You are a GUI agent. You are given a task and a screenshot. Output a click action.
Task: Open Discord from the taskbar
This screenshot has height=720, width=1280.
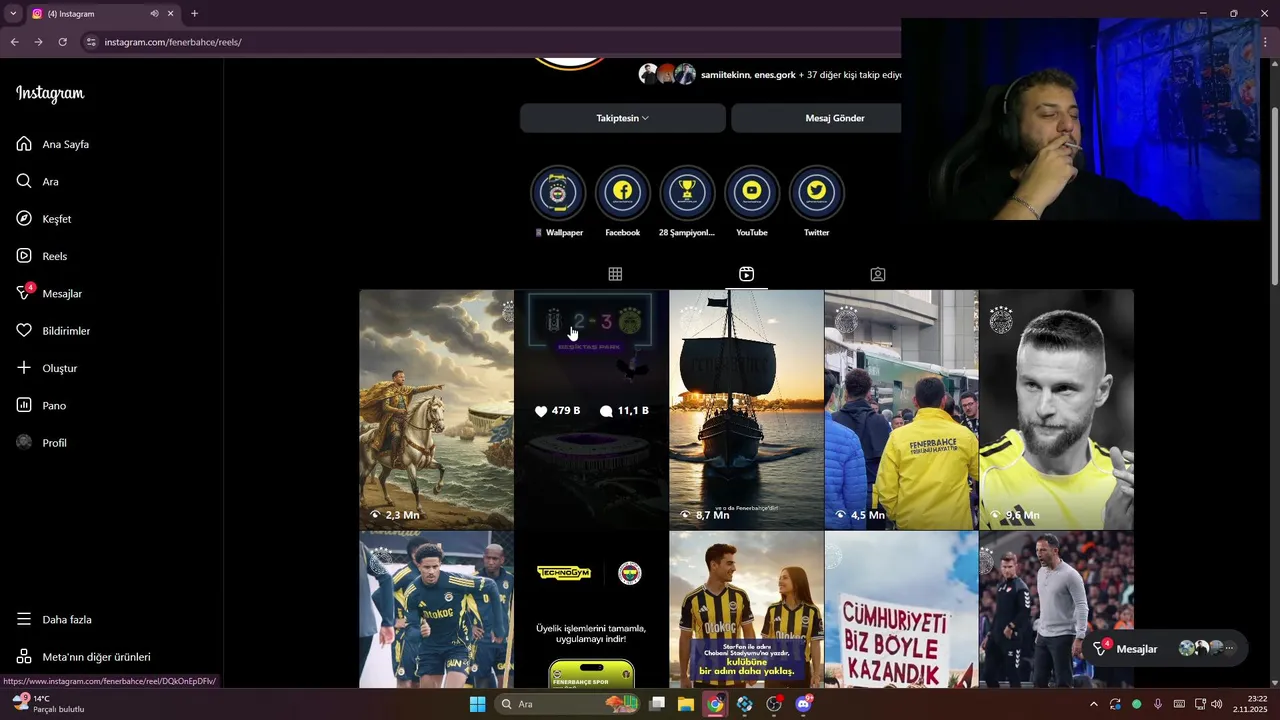coord(803,704)
